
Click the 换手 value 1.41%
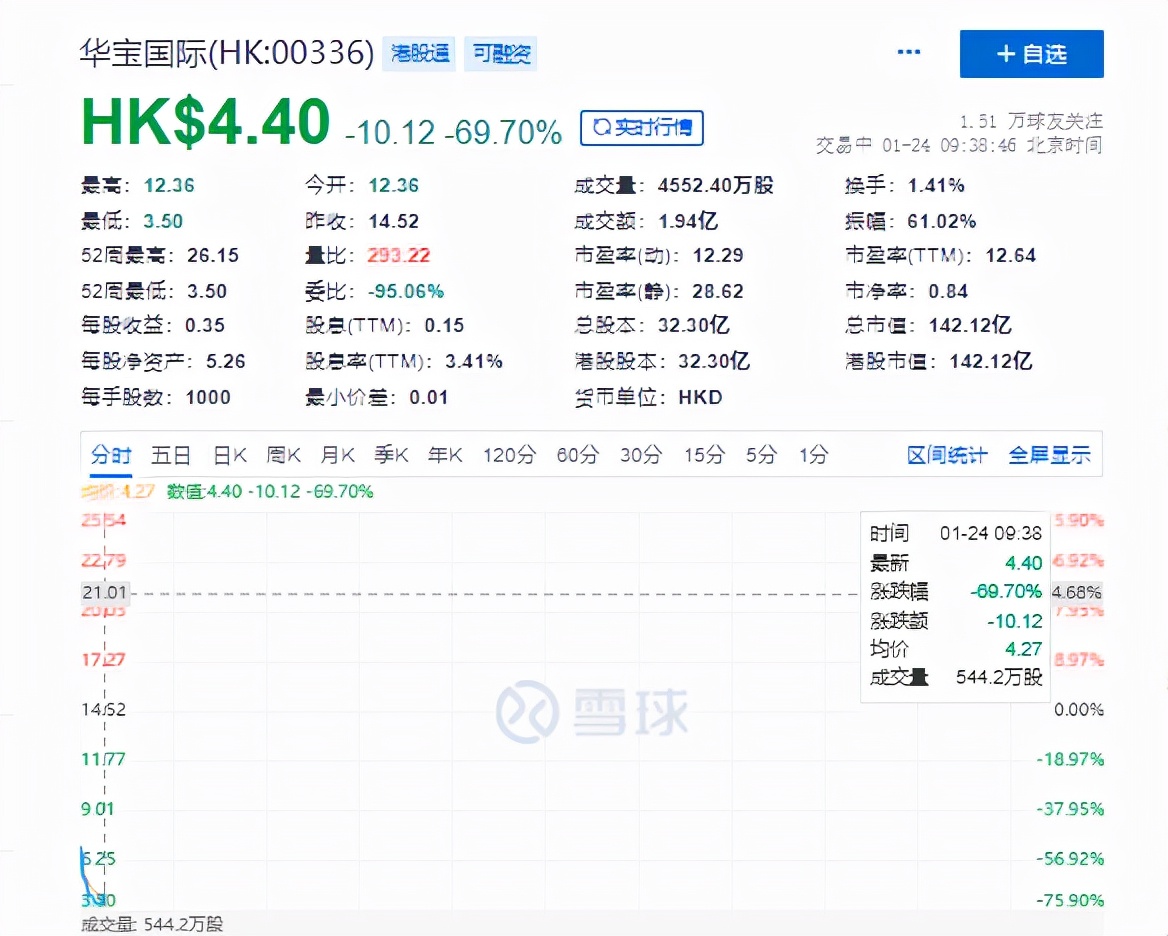[936, 185]
